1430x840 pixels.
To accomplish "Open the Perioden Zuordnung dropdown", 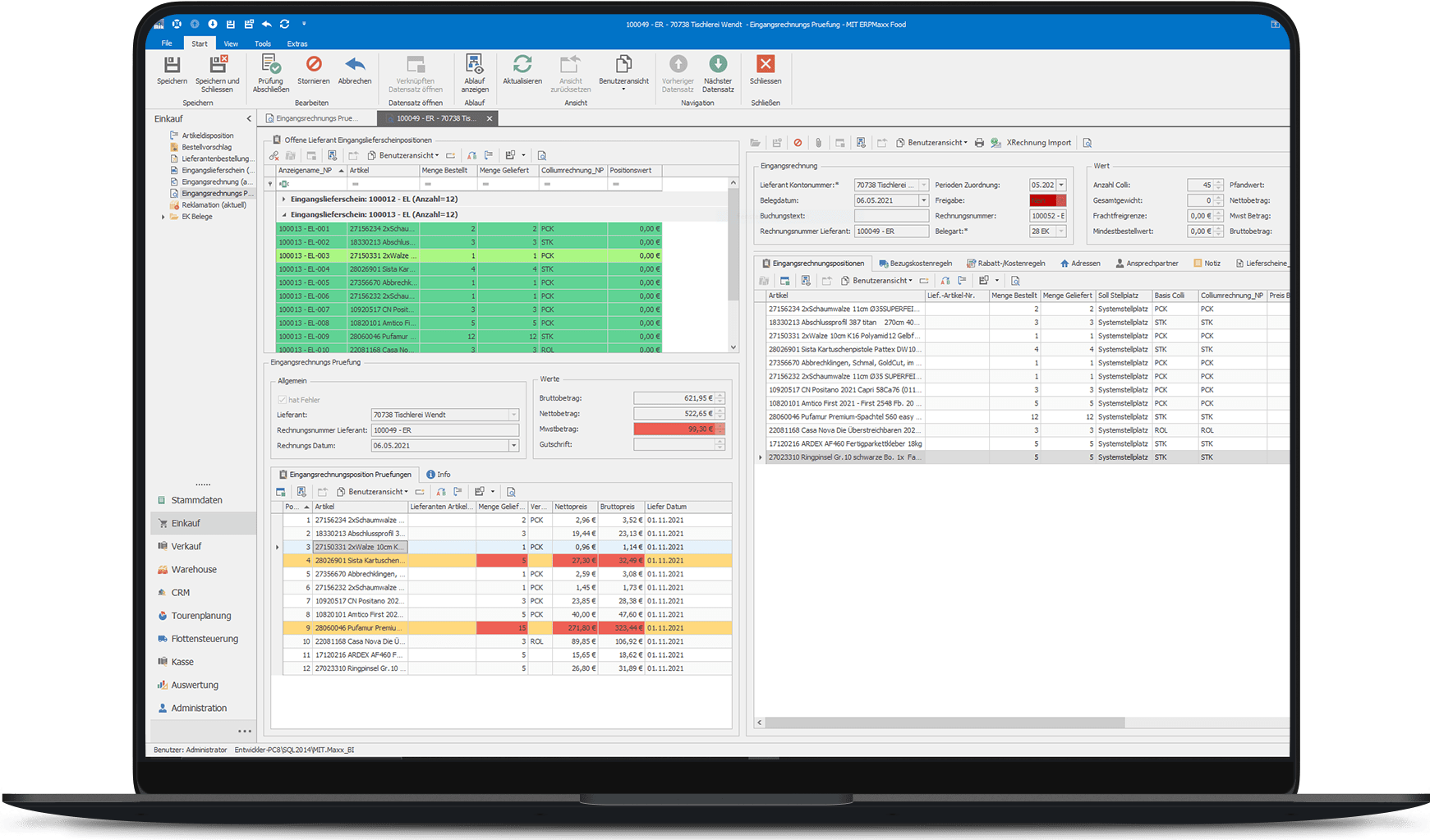I will click(x=1060, y=185).
